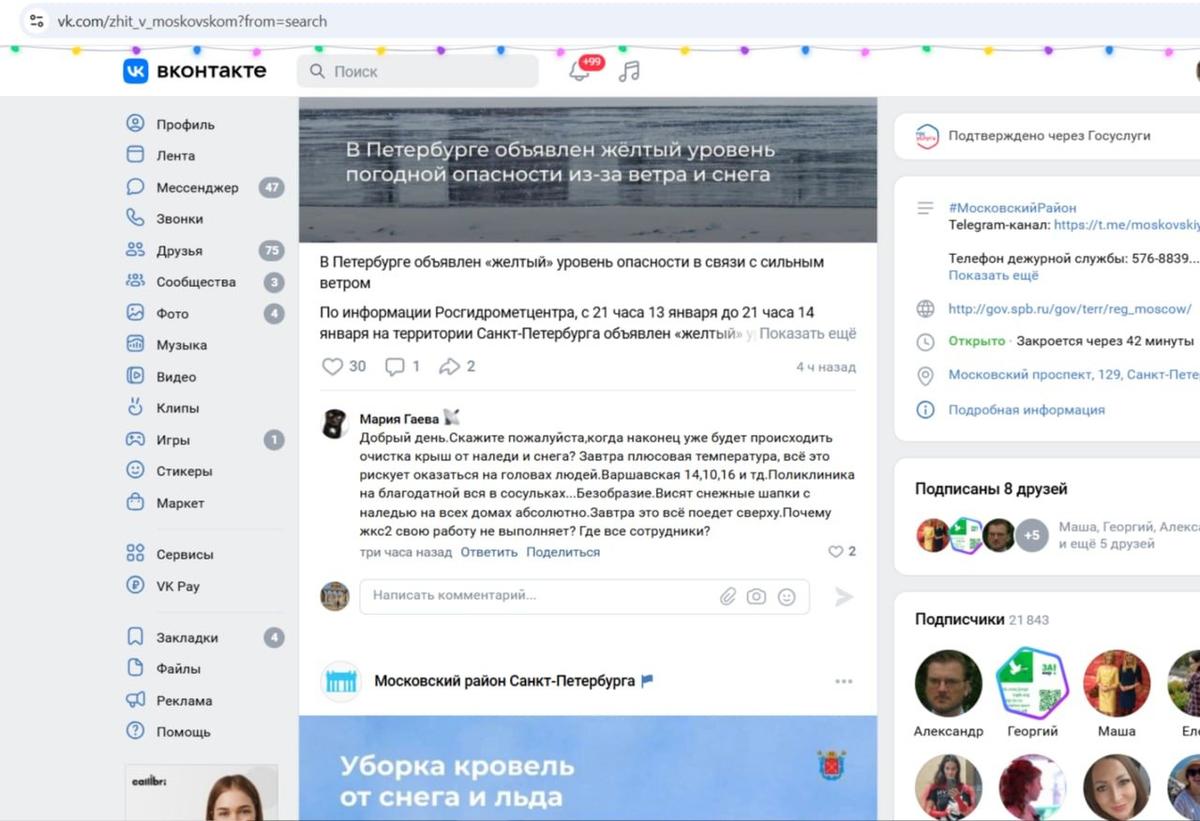This screenshot has height=821, width=1200.
Task: Open the options menu on the group post
Action: pyautogui.click(x=843, y=681)
